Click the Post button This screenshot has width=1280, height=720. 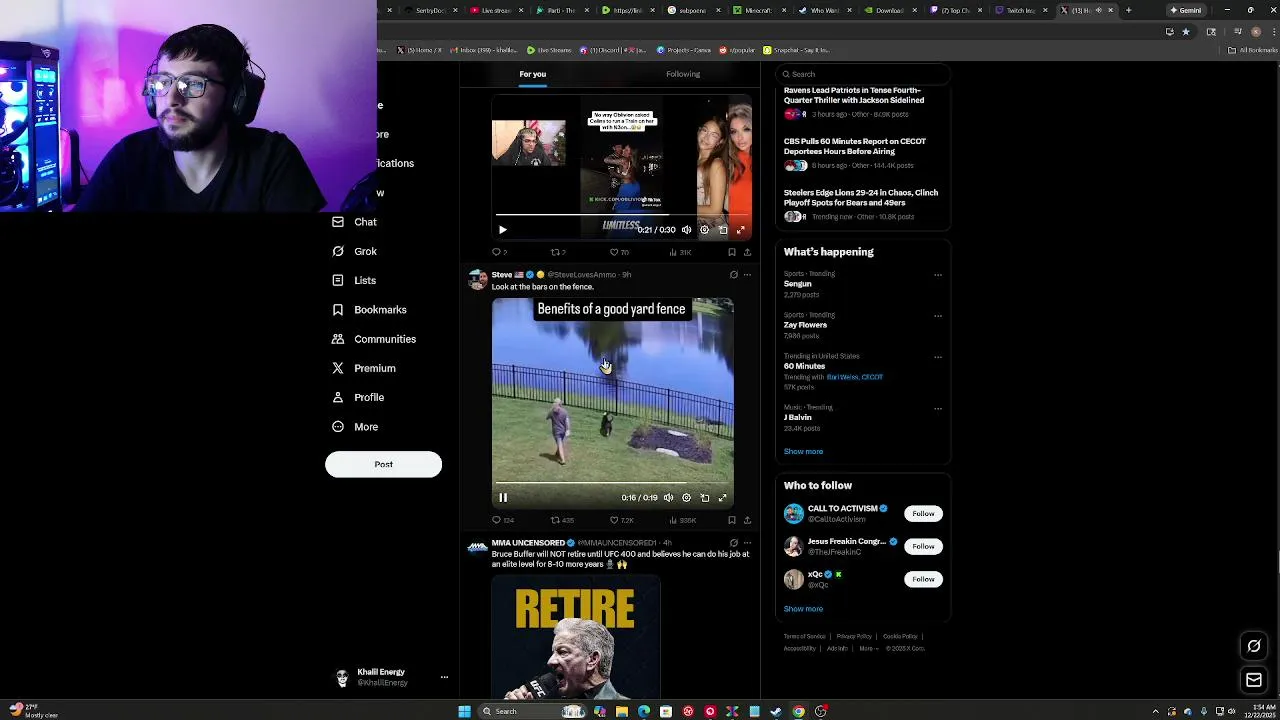click(x=383, y=464)
